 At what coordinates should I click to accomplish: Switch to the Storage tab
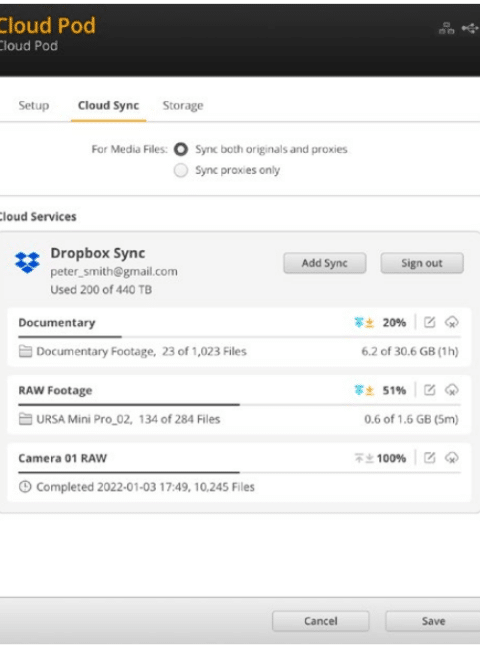click(x=183, y=105)
